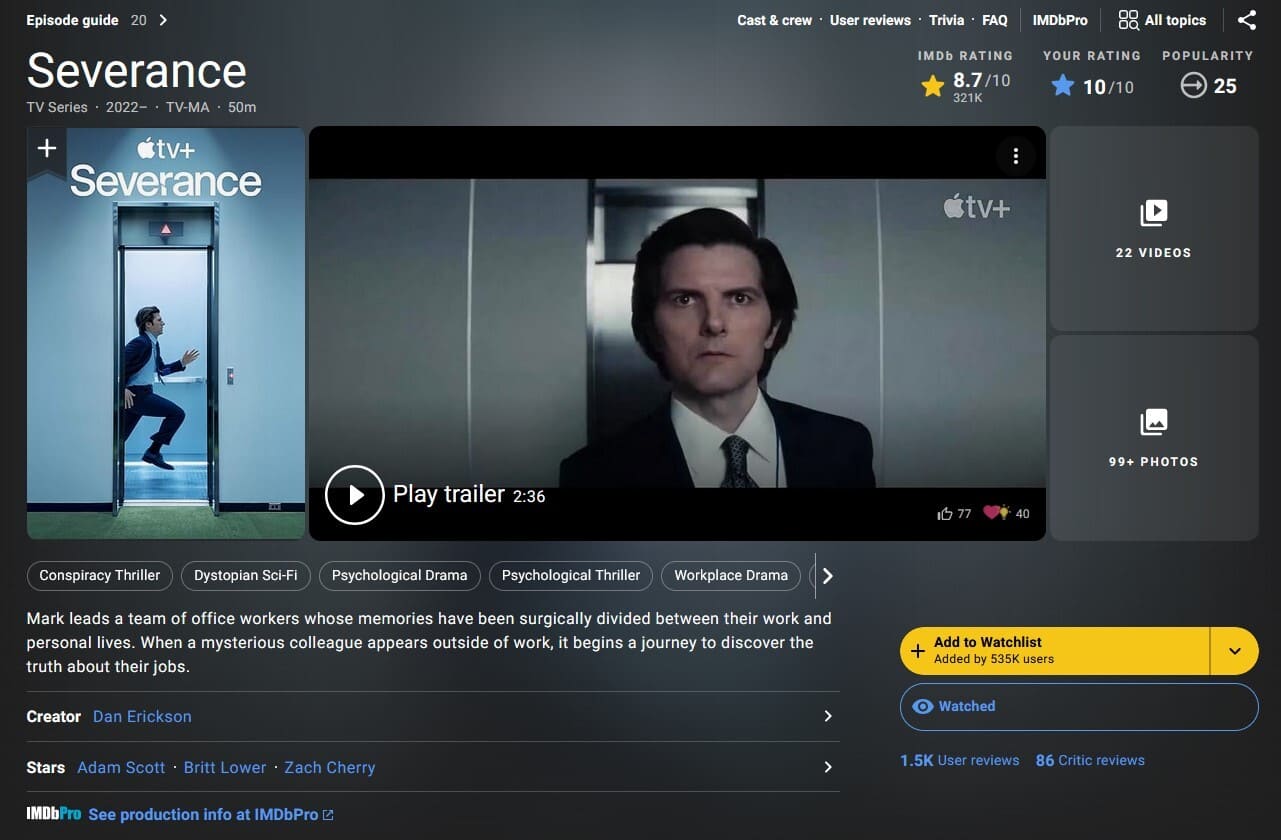Image resolution: width=1281 pixels, height=840 pixels.
Task: Open Adam Scott's actor page
Action: point(121,767)
